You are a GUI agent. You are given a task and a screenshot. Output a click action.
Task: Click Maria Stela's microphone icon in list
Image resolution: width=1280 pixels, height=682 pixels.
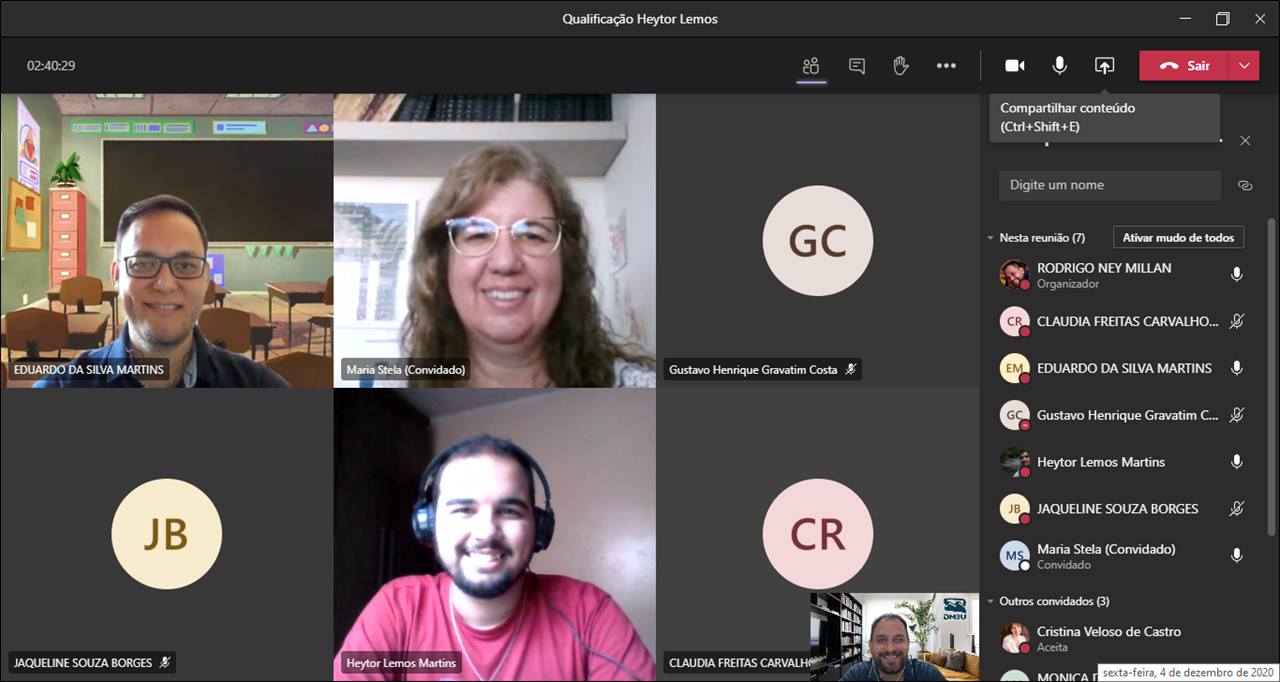tap(1237, 555)
